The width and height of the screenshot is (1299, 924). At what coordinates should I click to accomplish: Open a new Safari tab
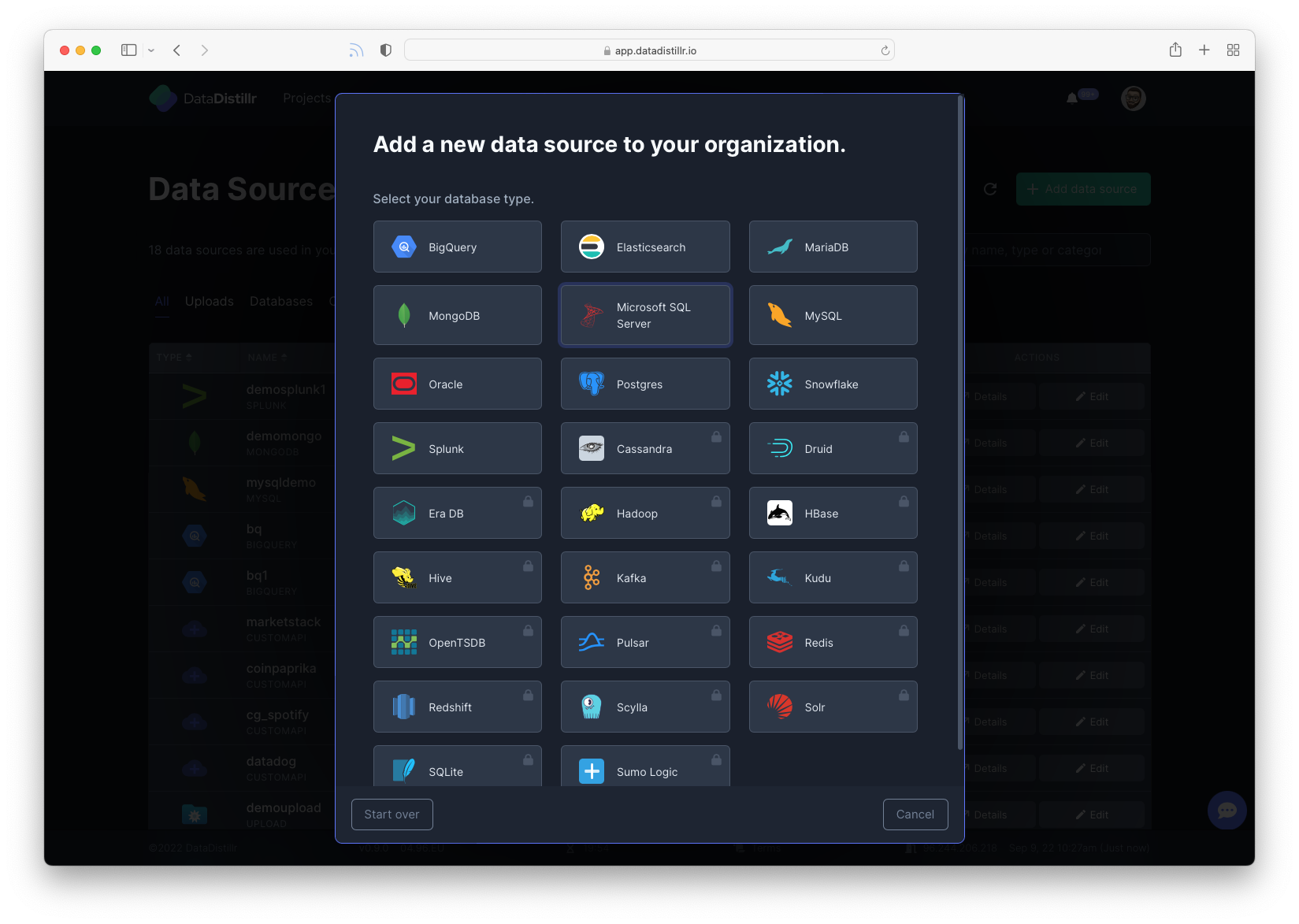pyautogui.click(x=1204, y=50)
